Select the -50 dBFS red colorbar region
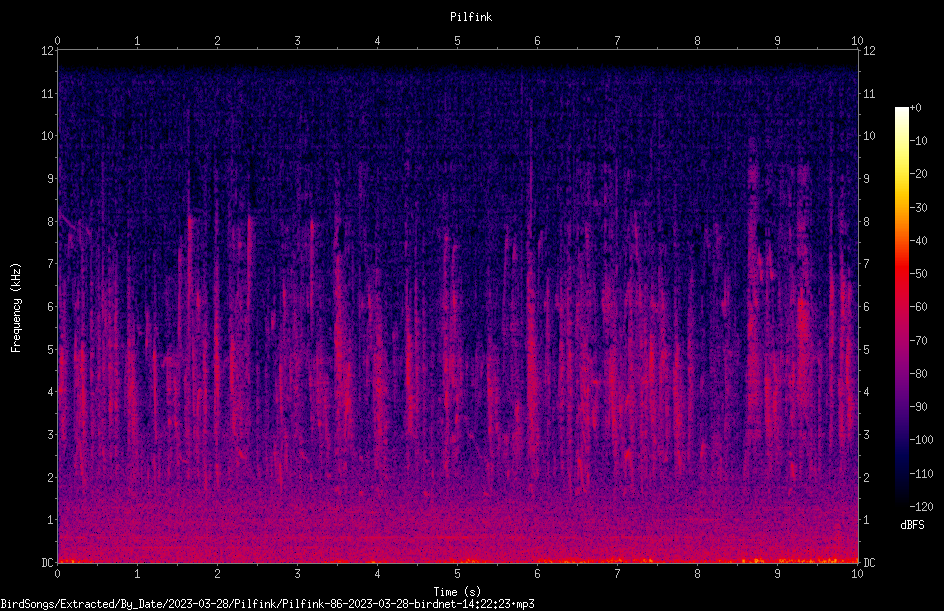 [901, 273]
